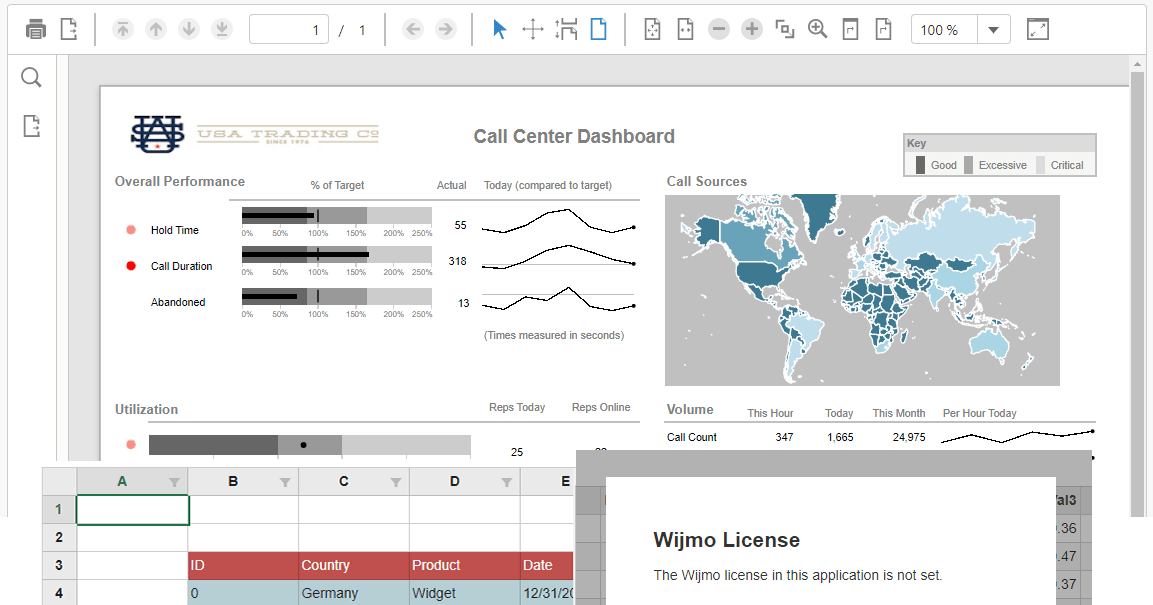Zoom out with the minus button
Viewport: 1153px width, 605px height.
click(718, 29)
